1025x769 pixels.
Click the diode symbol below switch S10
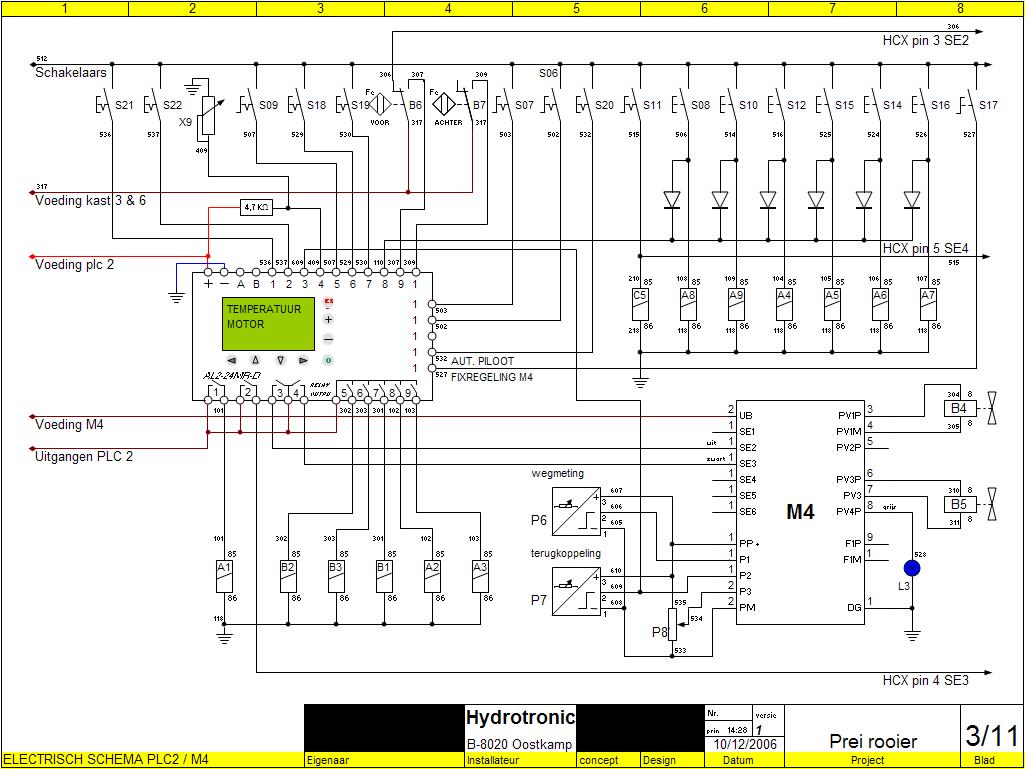pos(719,199)
